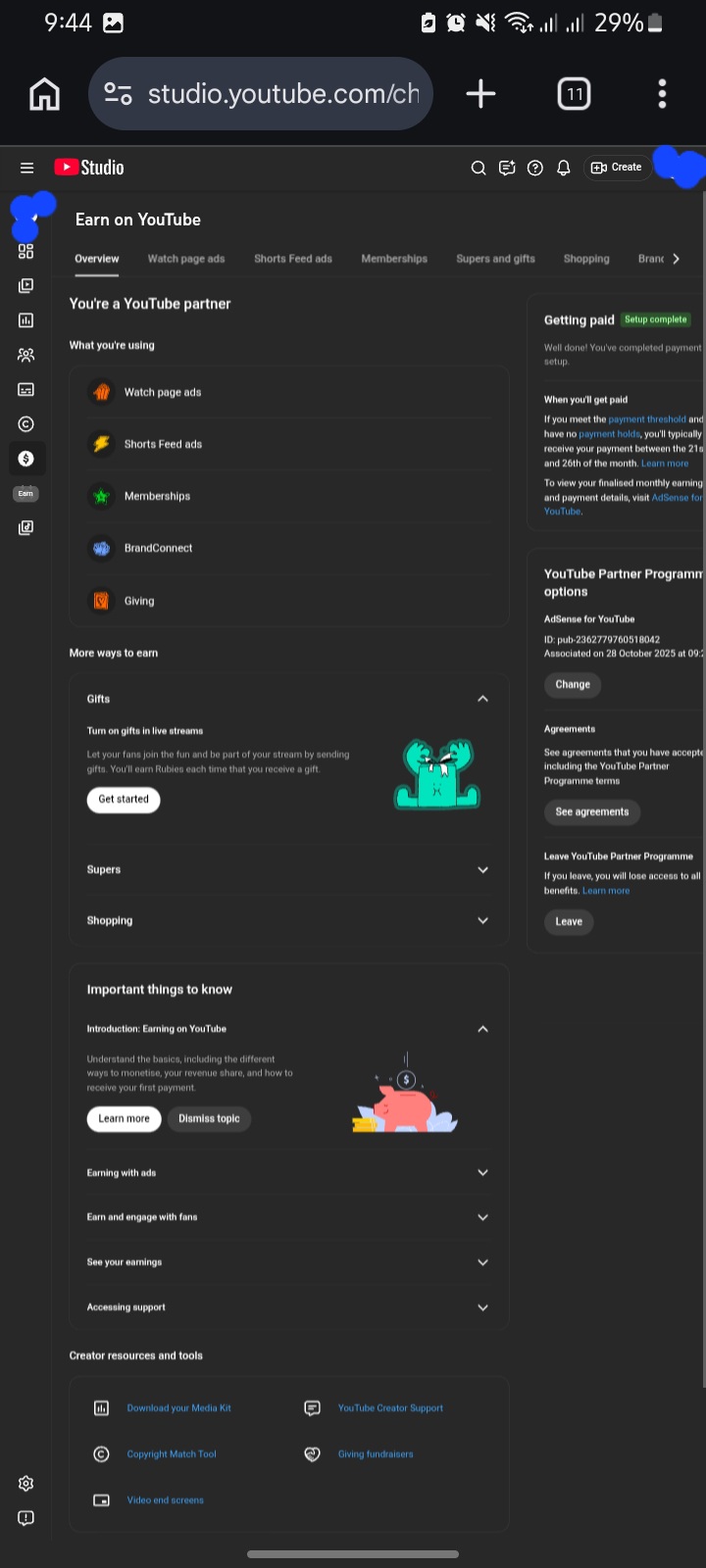Open the hamburger menu beside Studio logo
Viewport: 706px width, 1568px height.
tap(26, 168)
